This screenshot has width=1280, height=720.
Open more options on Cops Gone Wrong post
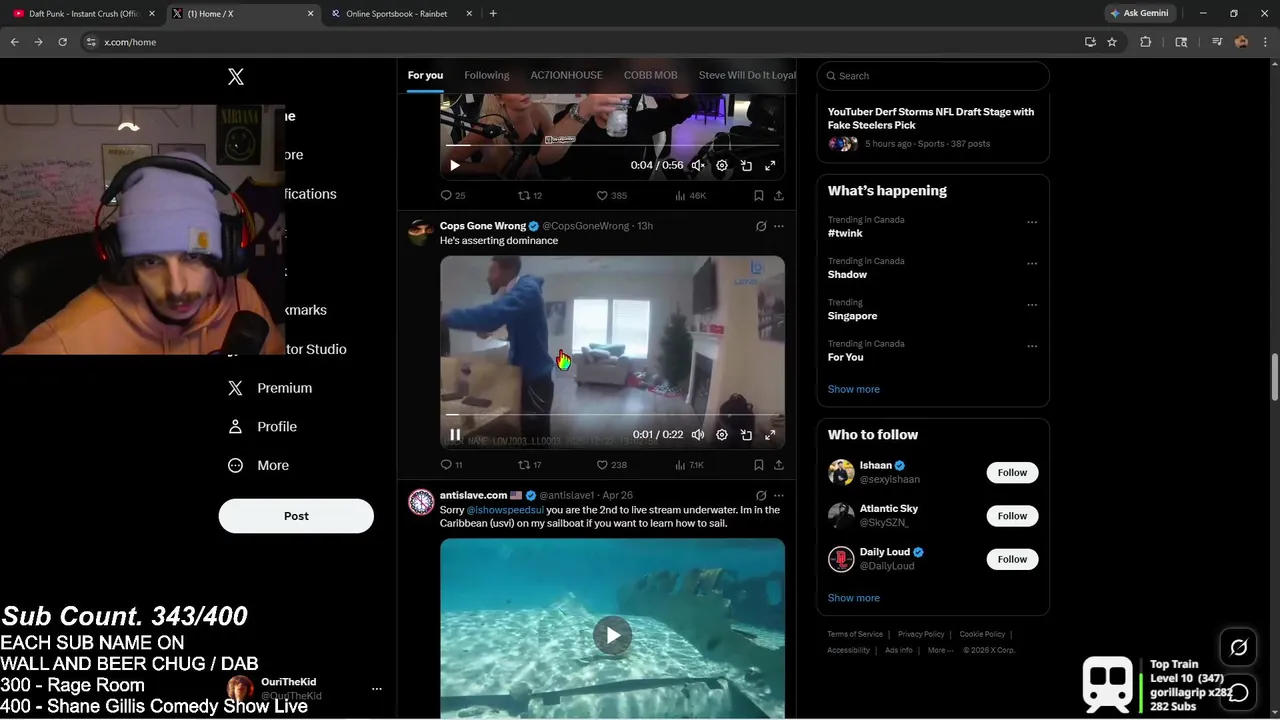tap(779, 226)
